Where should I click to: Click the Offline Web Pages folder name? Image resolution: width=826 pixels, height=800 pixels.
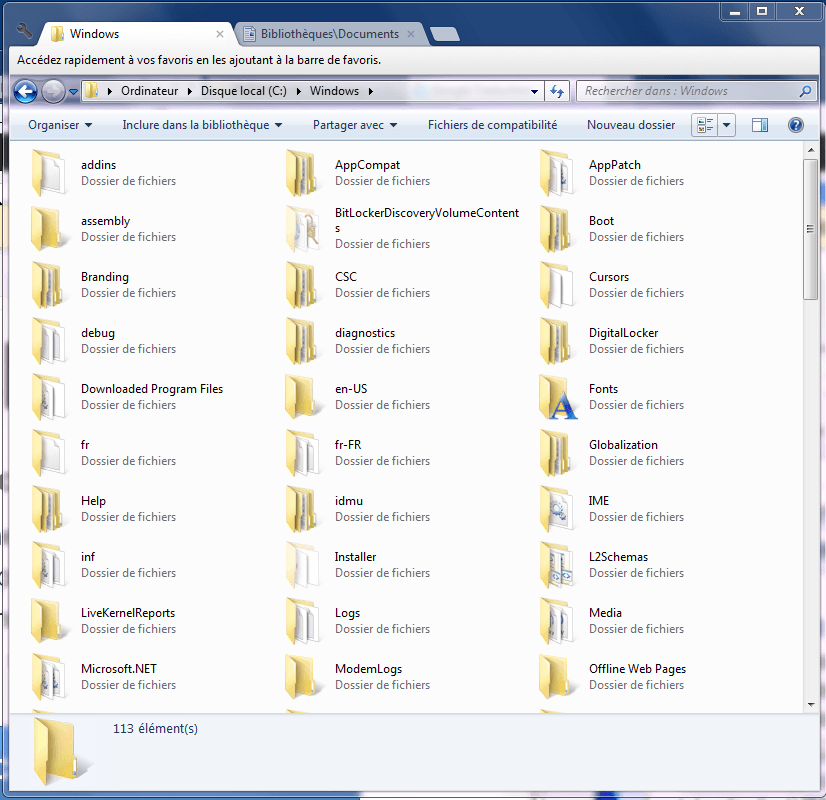tap(637, 669)
